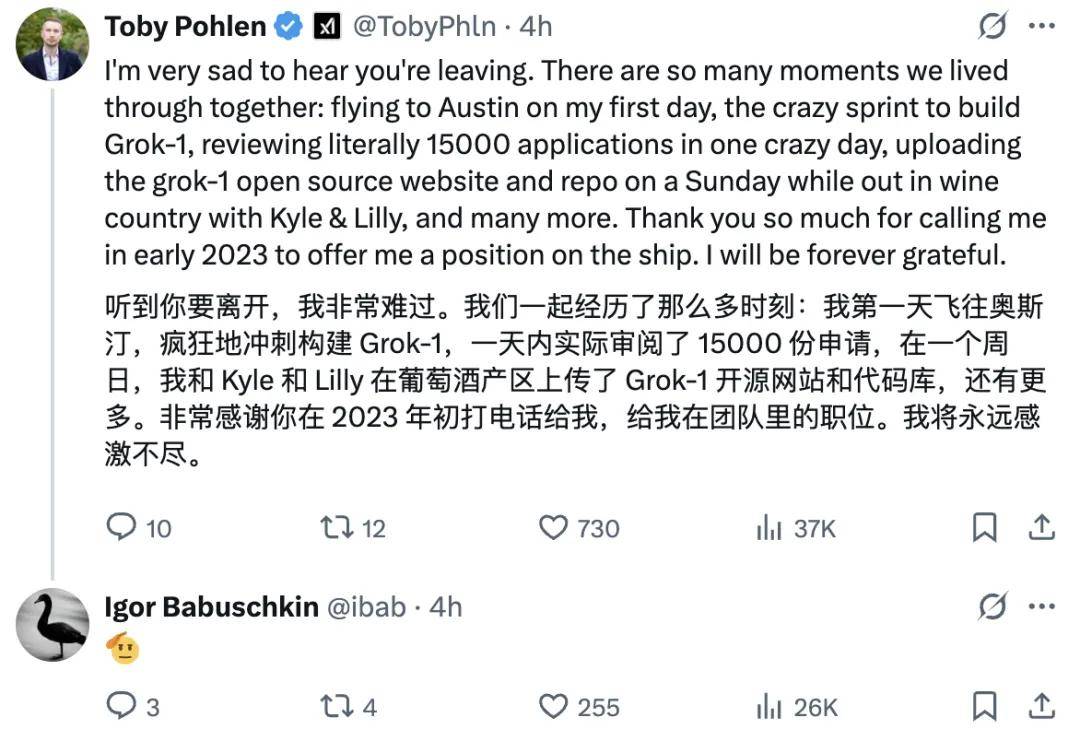Open Toby Pohlen's profile picture

coord(52,45)
